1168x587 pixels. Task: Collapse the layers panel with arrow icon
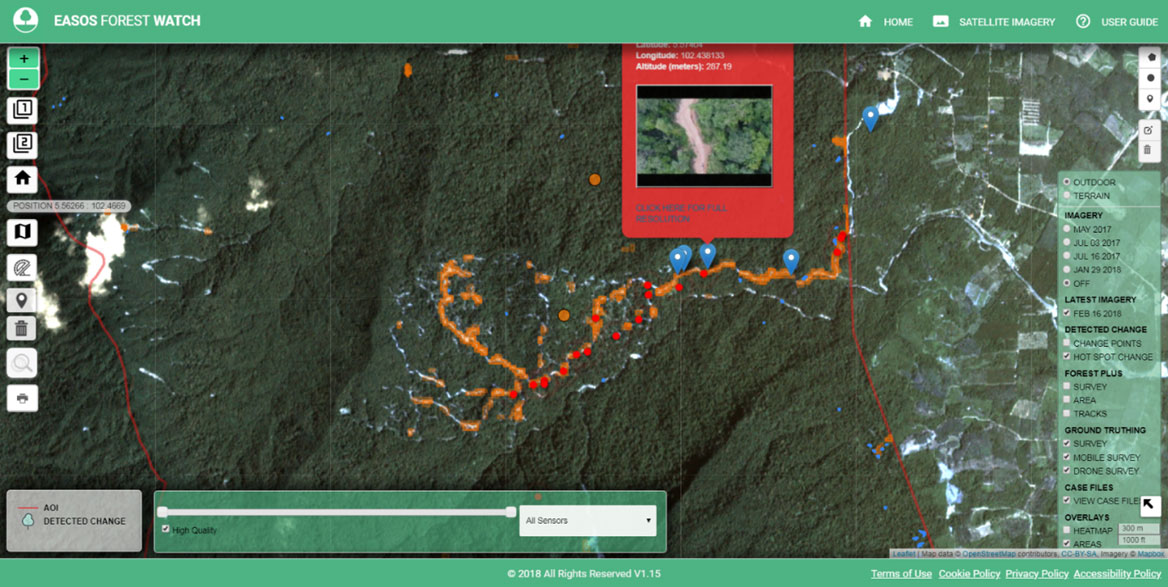coord(1150,506)
